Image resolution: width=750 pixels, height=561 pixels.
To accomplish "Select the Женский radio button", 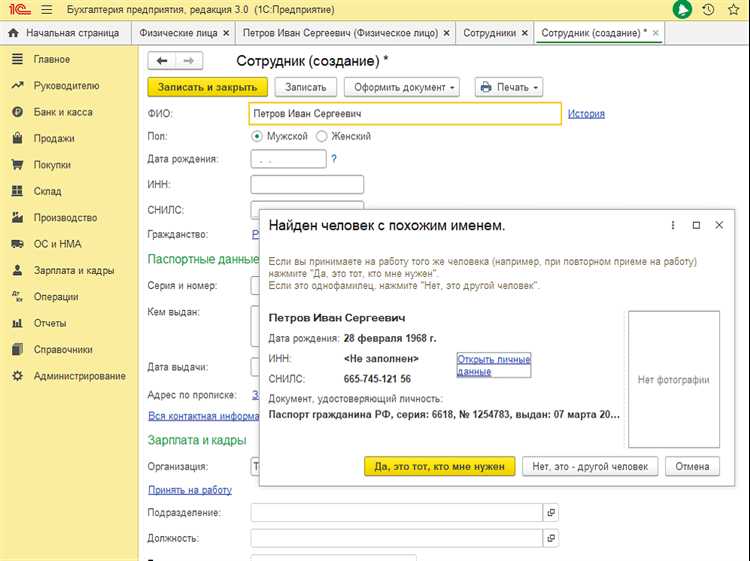I will pyautogui.click(x=321, y=136).
